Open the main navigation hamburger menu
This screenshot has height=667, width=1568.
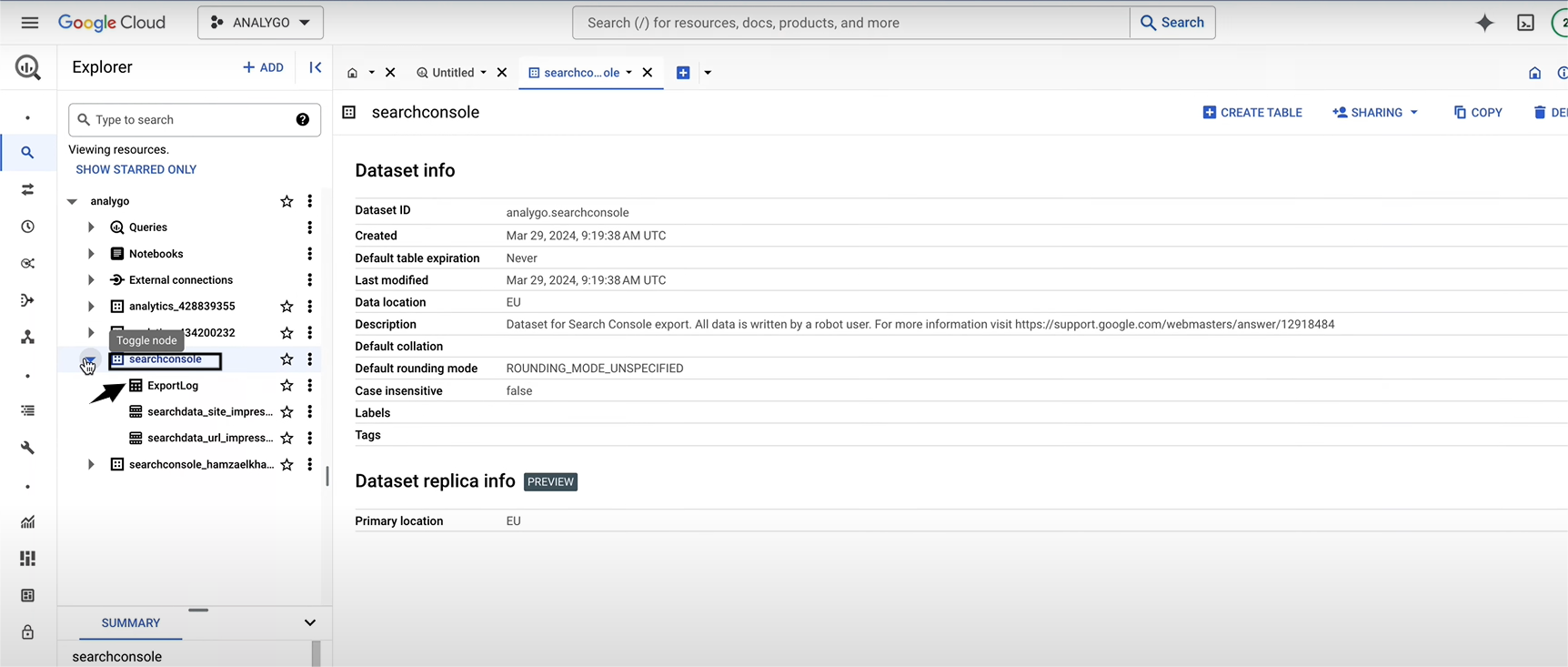coord(29,23)
